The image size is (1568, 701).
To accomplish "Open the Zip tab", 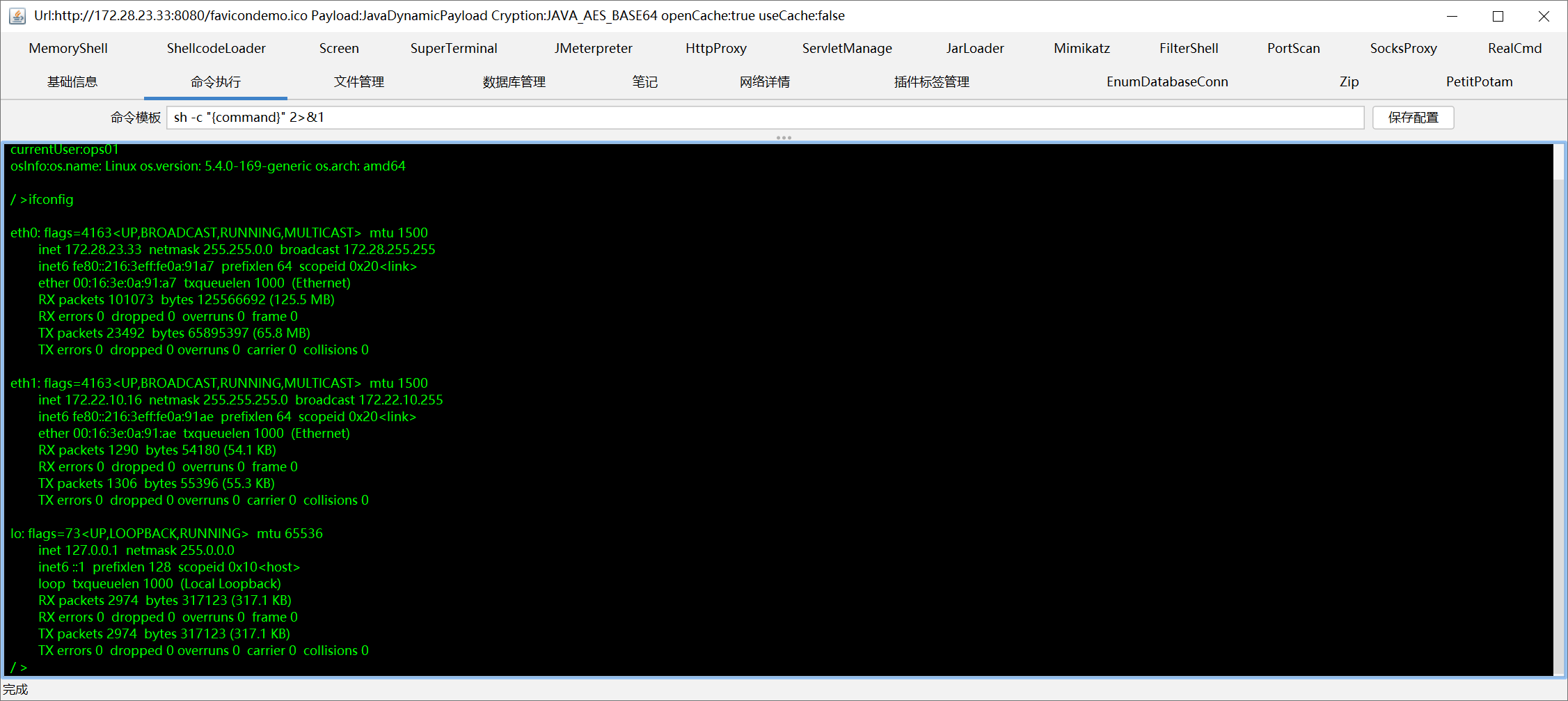I will 1349,81.
